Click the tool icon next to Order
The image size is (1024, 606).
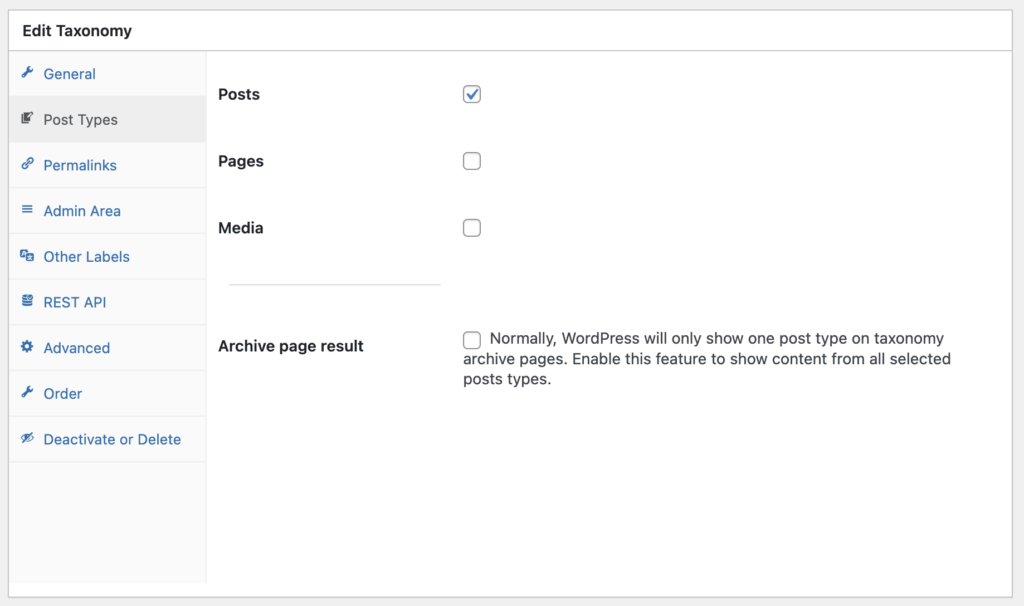[x=28, y=393]
